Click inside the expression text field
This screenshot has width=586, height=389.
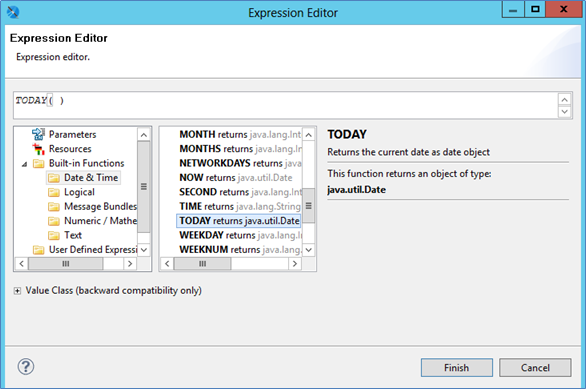coord(286,105)
